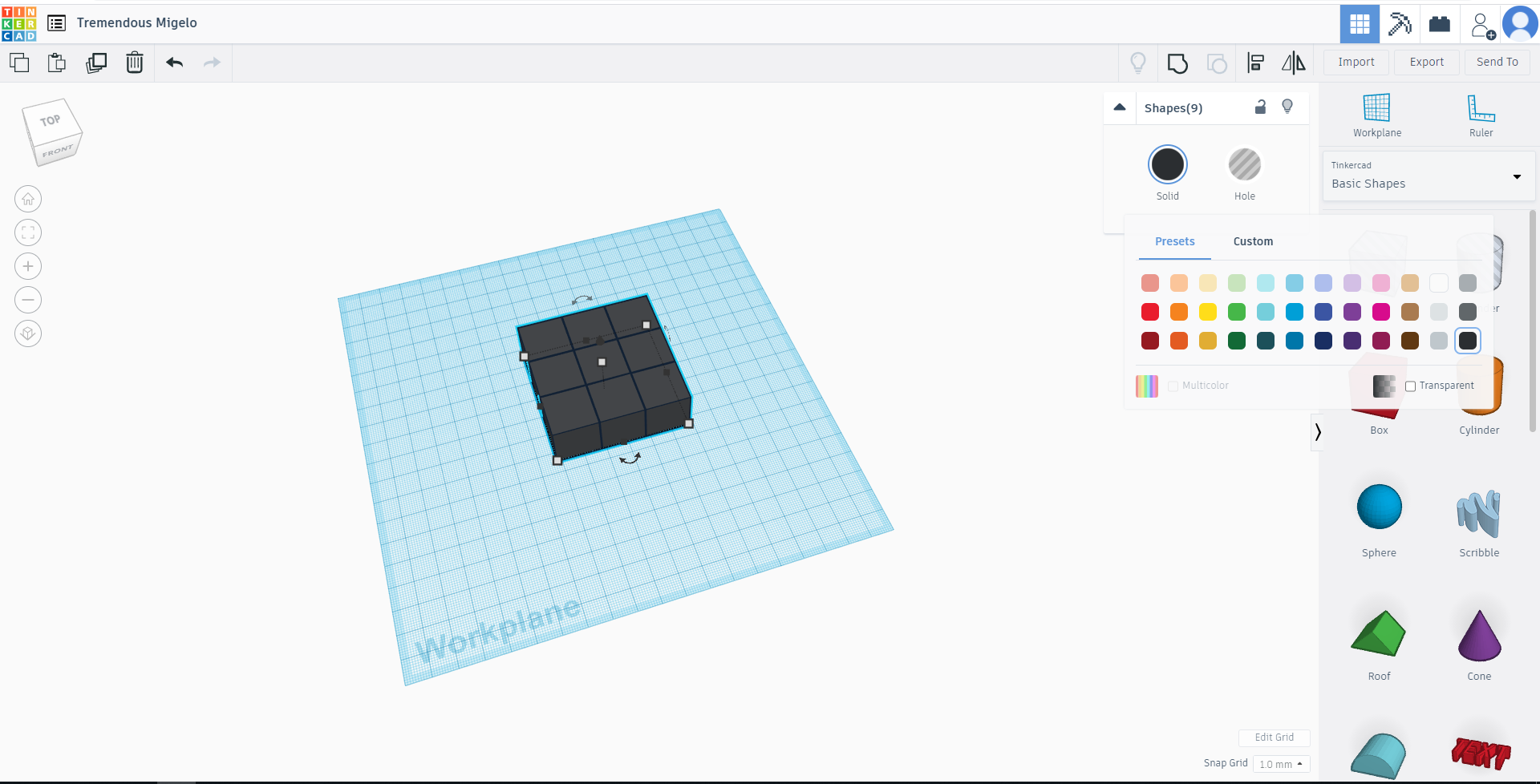Screen dimensions: 1540x784
Task: Click the shapes panel vertical scrollbar
Action: point(1533,321)
